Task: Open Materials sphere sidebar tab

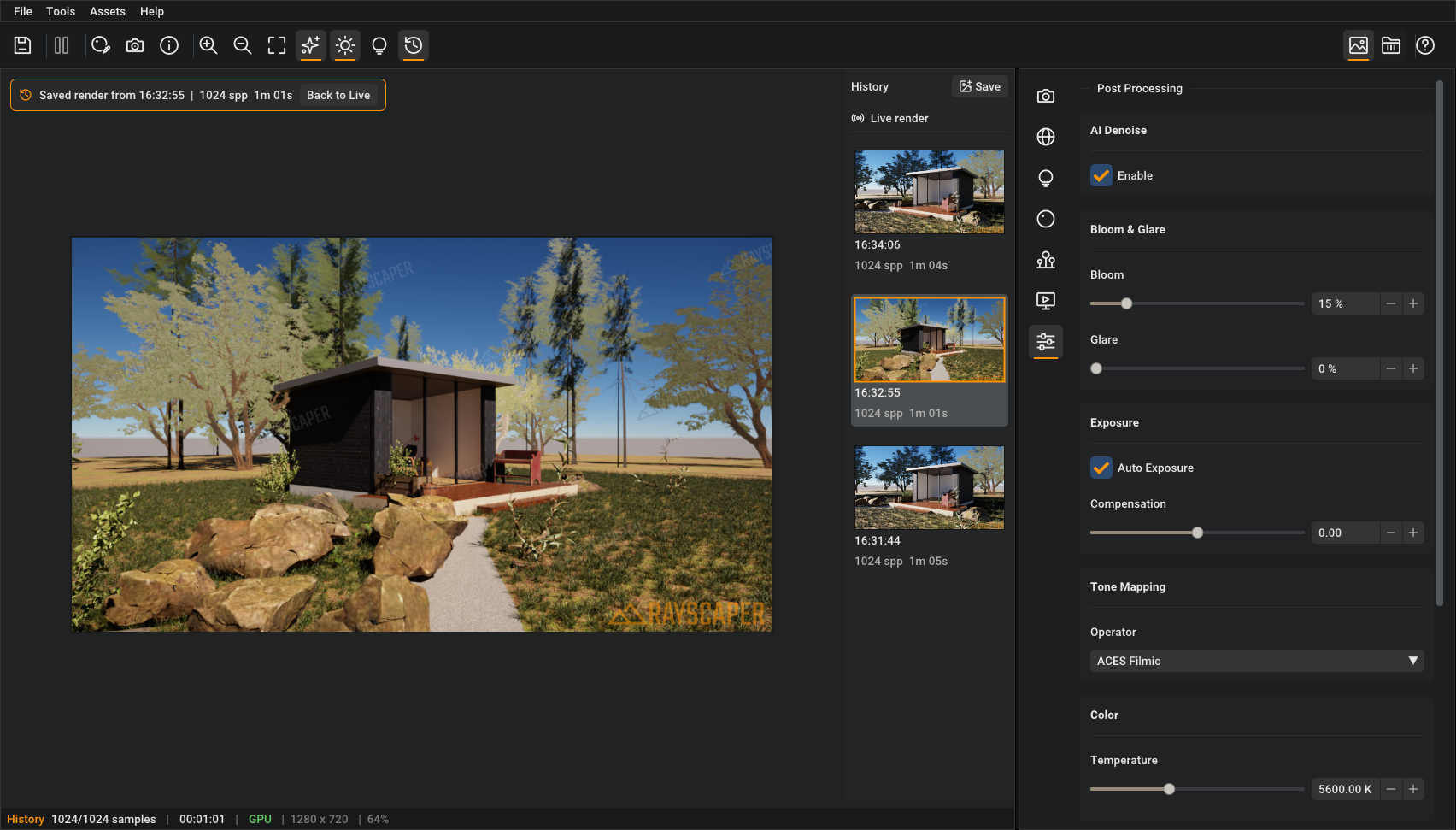Action: click(1046, 219)
